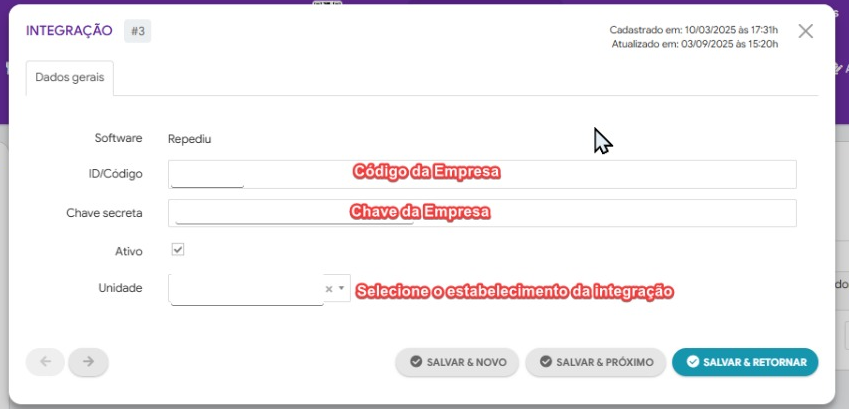The height and width of the screenshot is (409, 849).
Task: Clear the Unidade selection with the x
Action: pos(329,289)
